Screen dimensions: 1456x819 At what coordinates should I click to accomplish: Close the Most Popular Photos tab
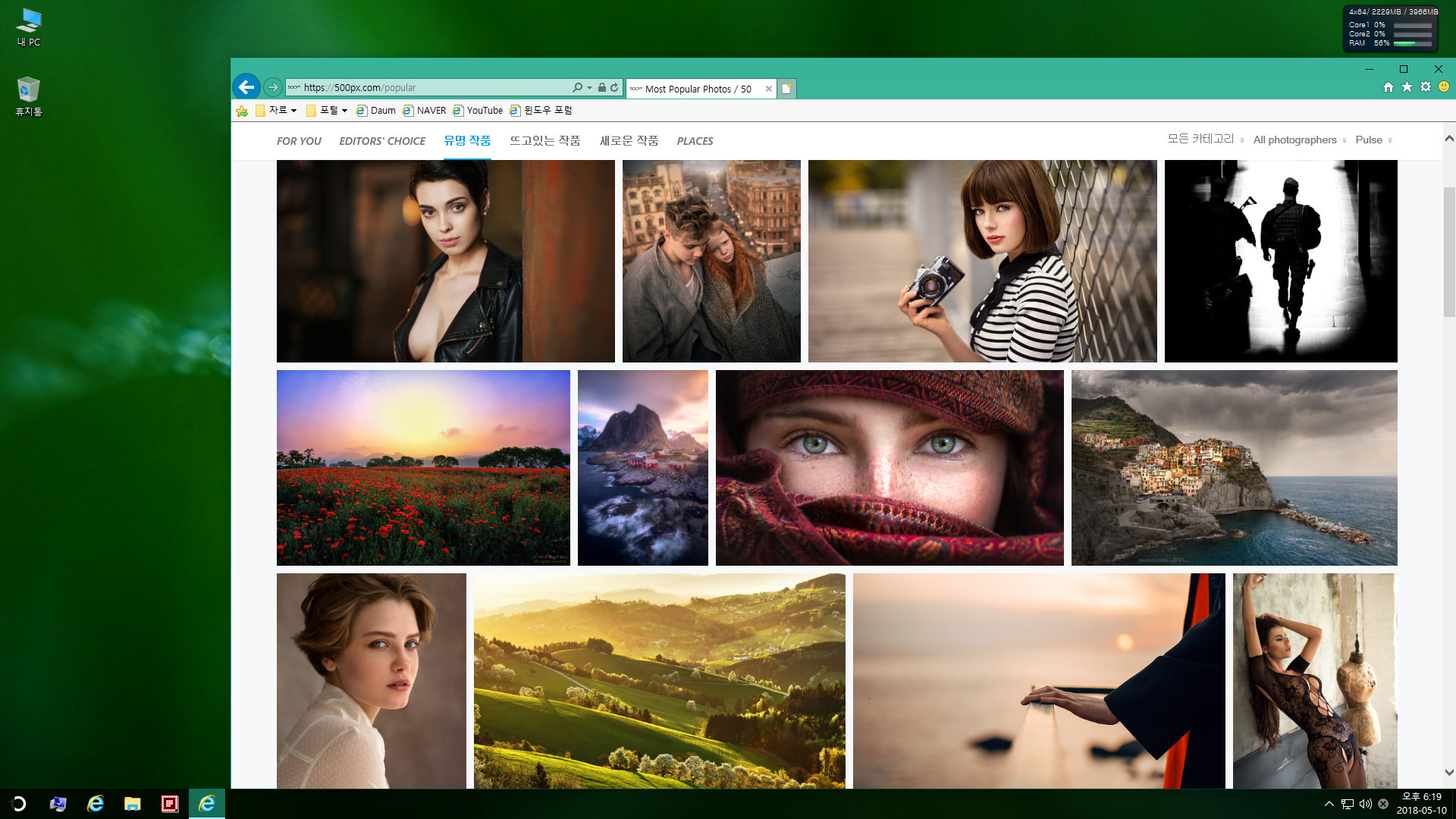[x=769, y=89]
